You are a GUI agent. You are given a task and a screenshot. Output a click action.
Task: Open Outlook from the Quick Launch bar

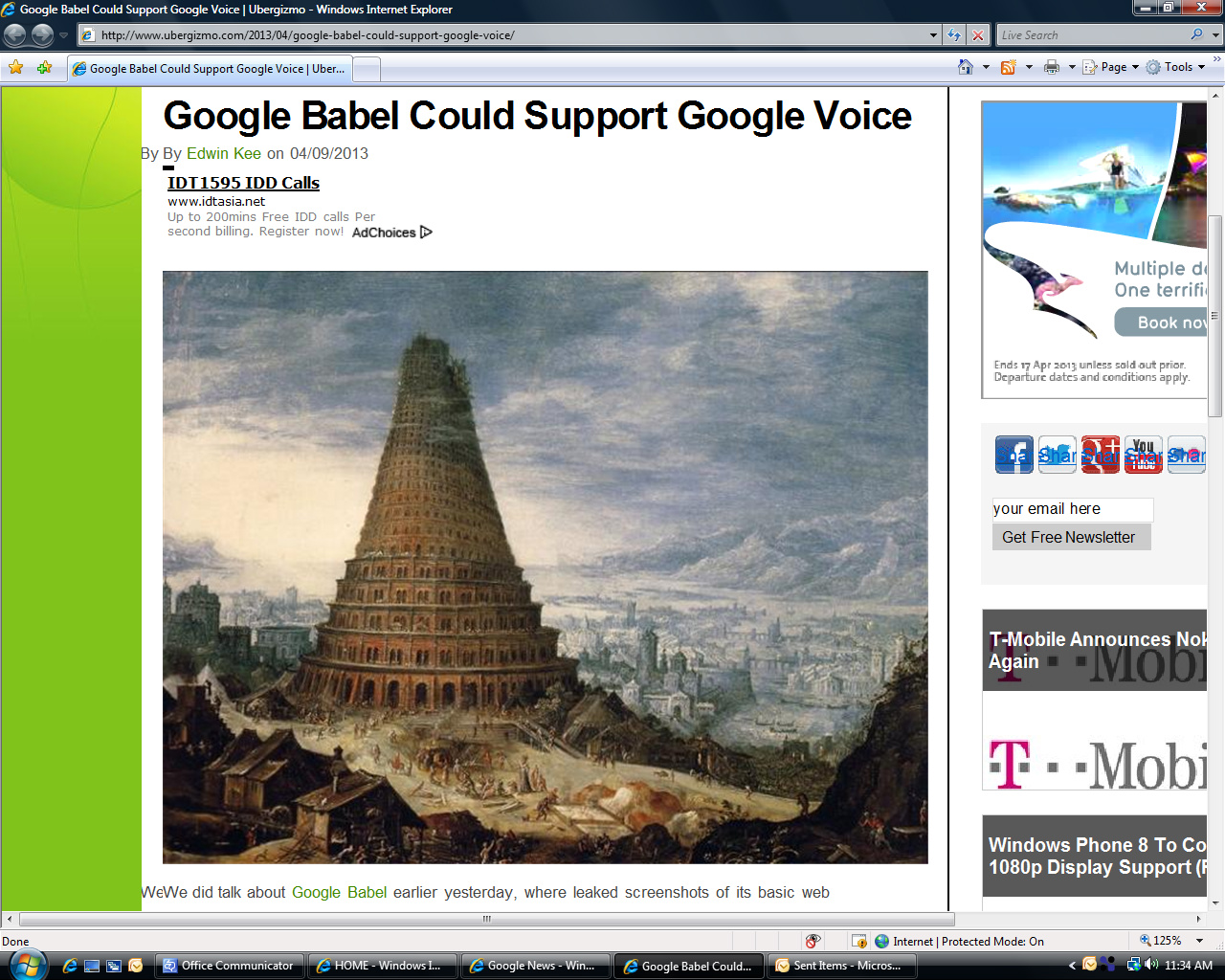tap(135, 966)
